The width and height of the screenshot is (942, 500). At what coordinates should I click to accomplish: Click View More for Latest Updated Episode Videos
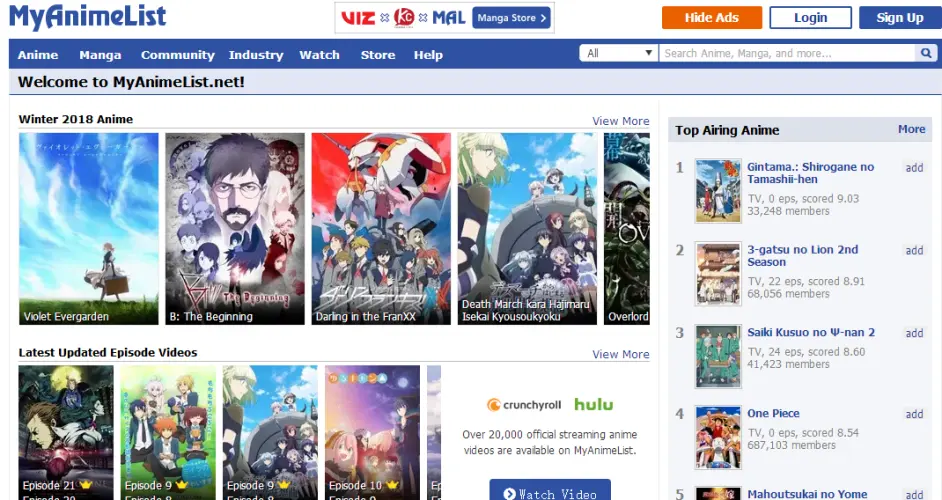tap(621, 354)
